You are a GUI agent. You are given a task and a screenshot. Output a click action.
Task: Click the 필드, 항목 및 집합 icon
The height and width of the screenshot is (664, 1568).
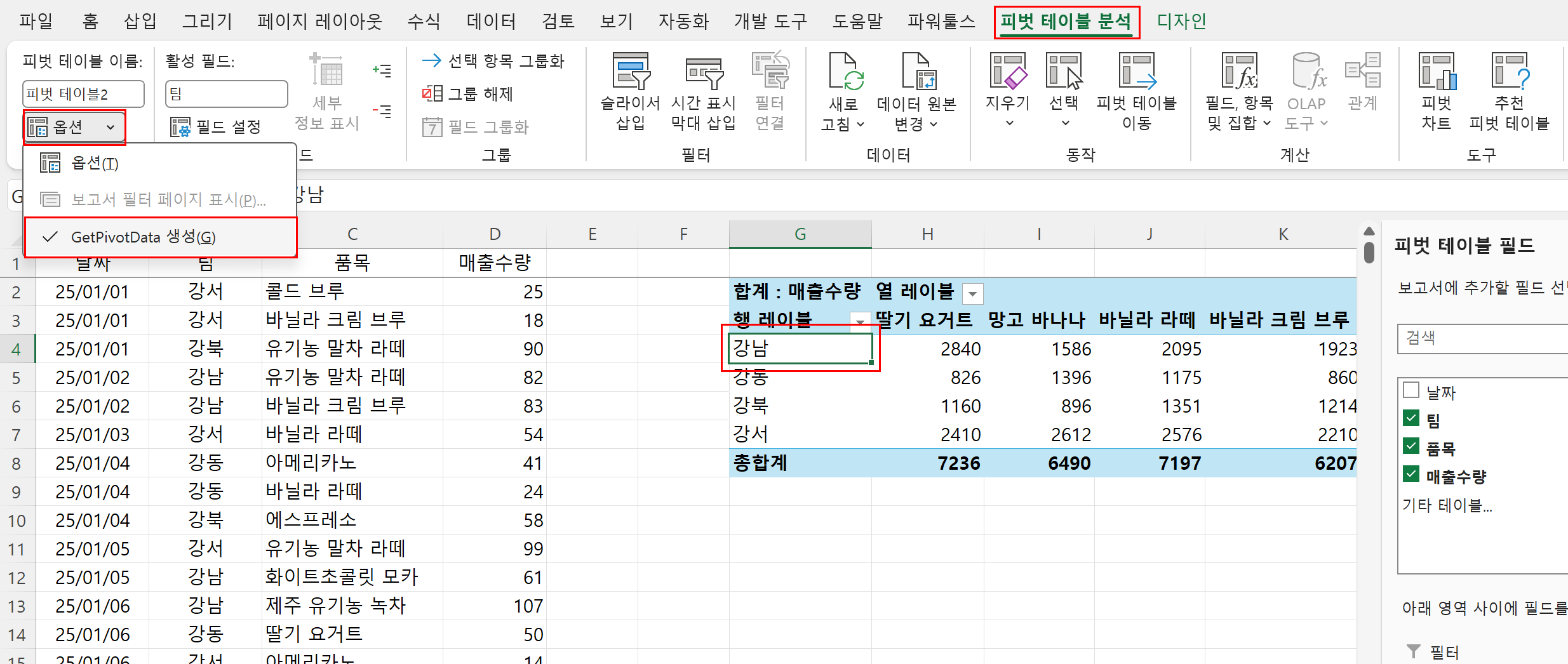pos(1239,70)
